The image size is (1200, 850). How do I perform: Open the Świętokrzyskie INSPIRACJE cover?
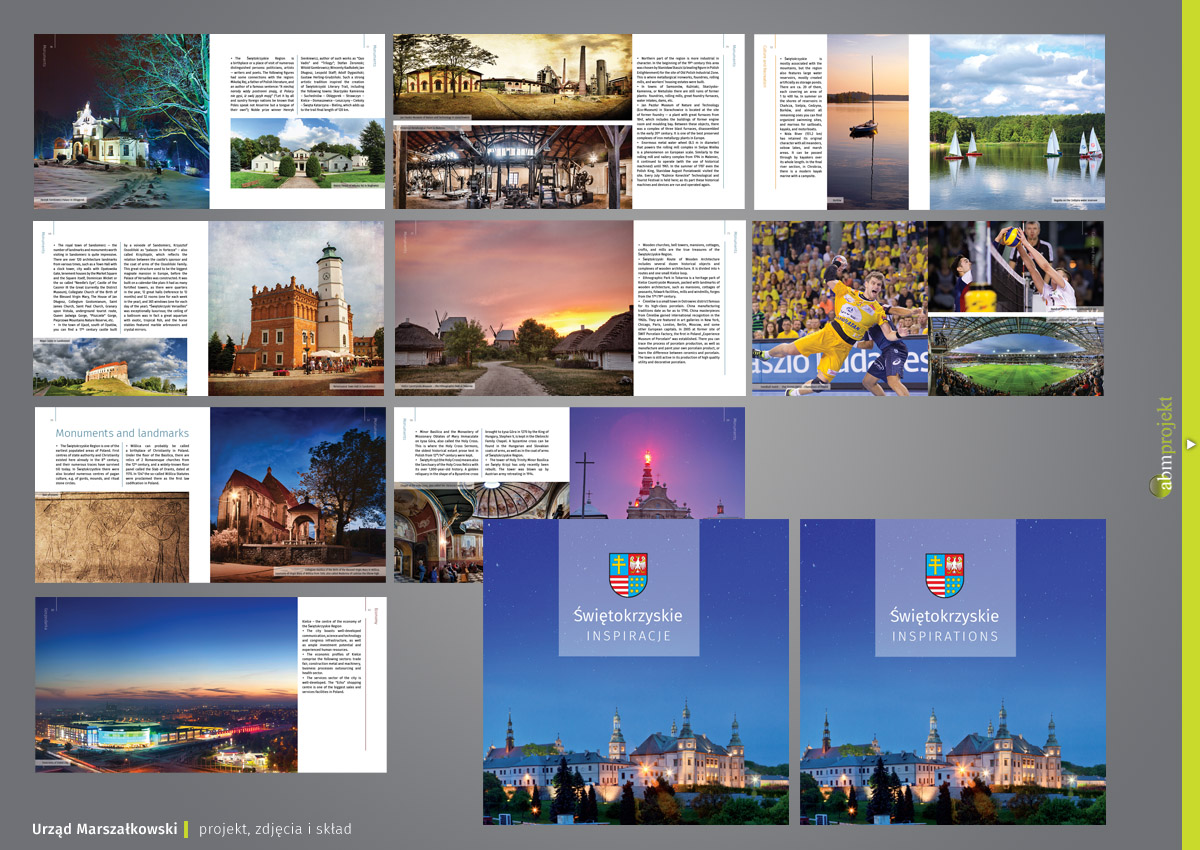636,671
